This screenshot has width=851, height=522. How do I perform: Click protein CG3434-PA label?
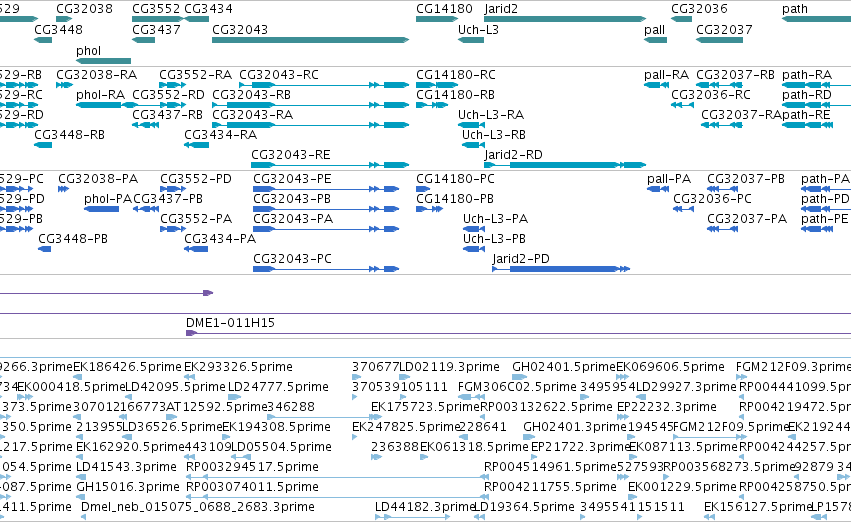220,239
